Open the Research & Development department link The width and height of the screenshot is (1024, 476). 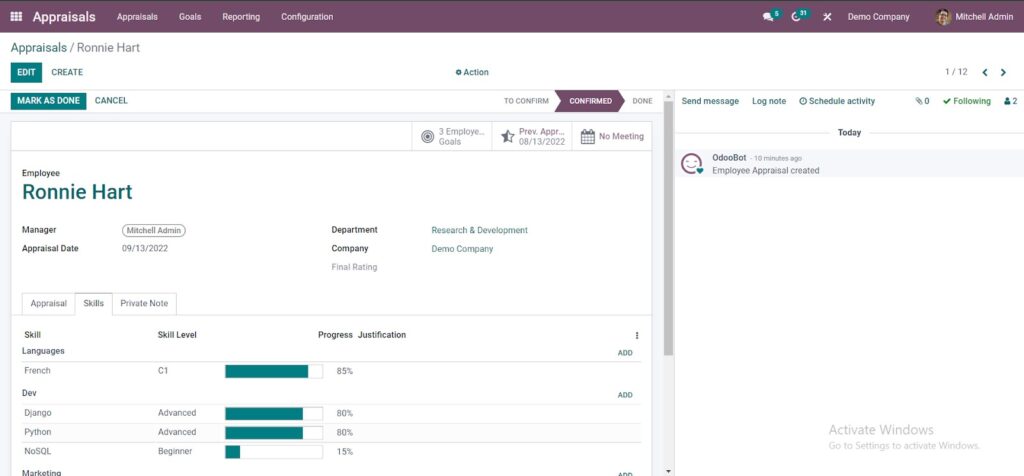pos(479,230)
